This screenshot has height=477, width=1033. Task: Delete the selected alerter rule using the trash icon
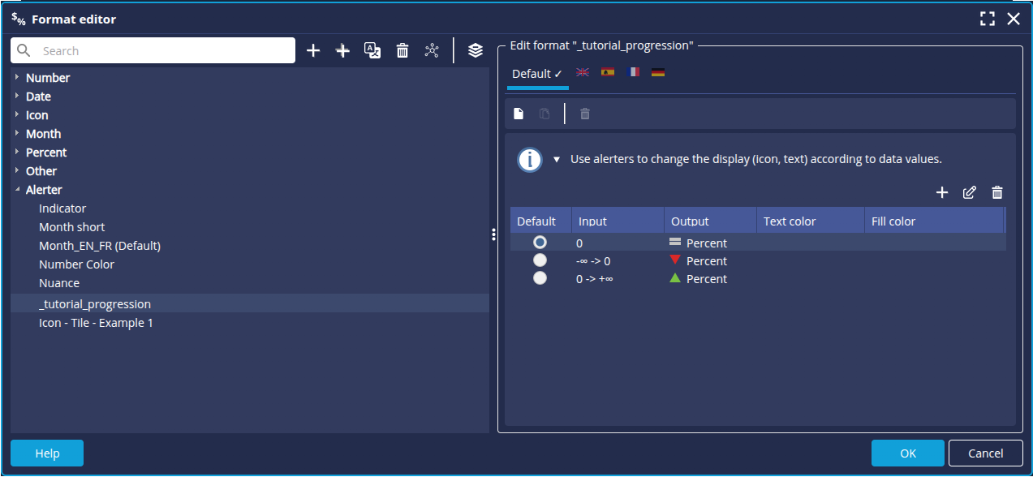996,192
